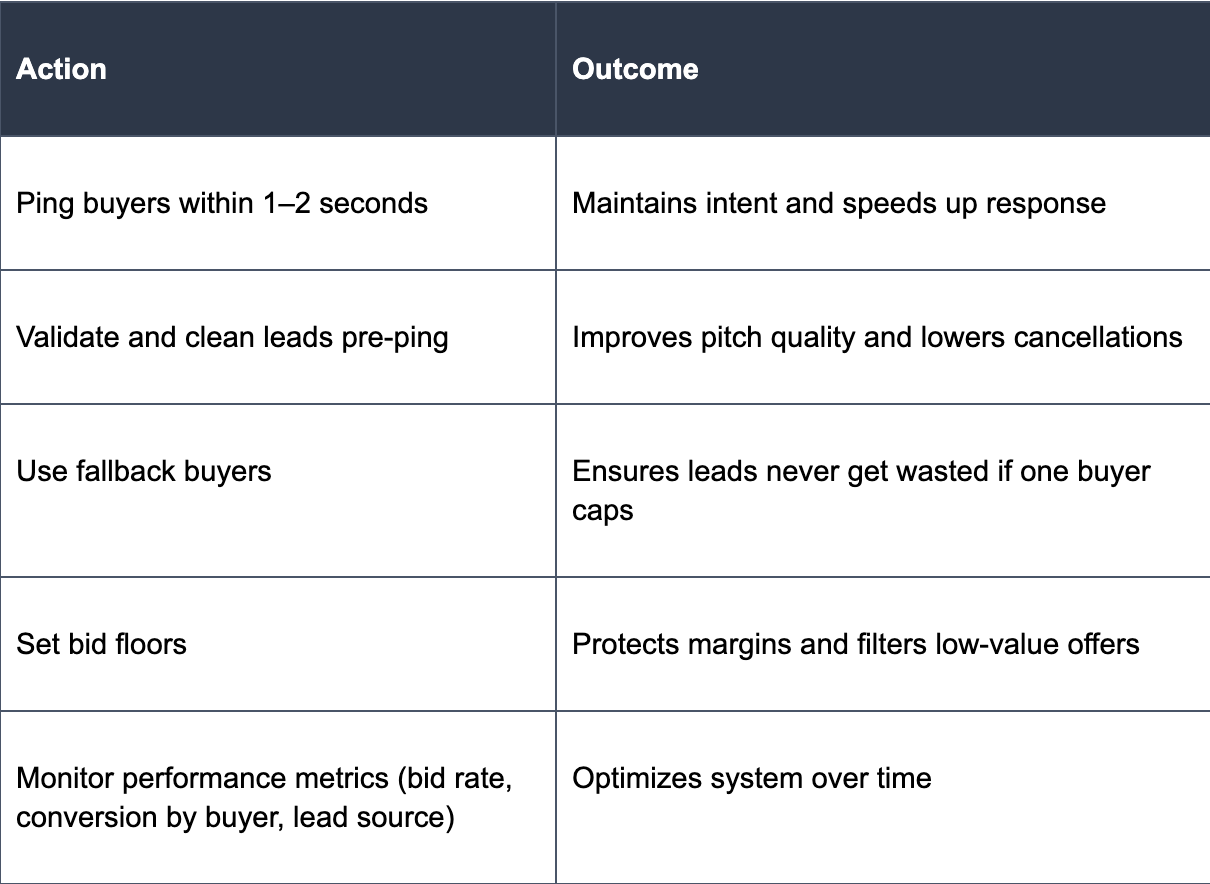
Task: Select the 'Set bid floors' cell
Action: (x=278, y=644)
